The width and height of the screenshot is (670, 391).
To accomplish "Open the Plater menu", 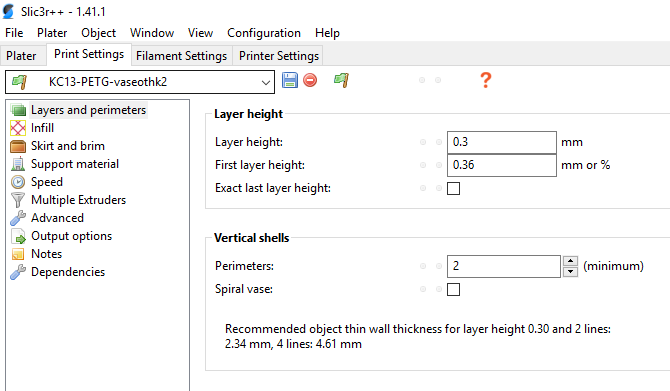I will point(52,33).
